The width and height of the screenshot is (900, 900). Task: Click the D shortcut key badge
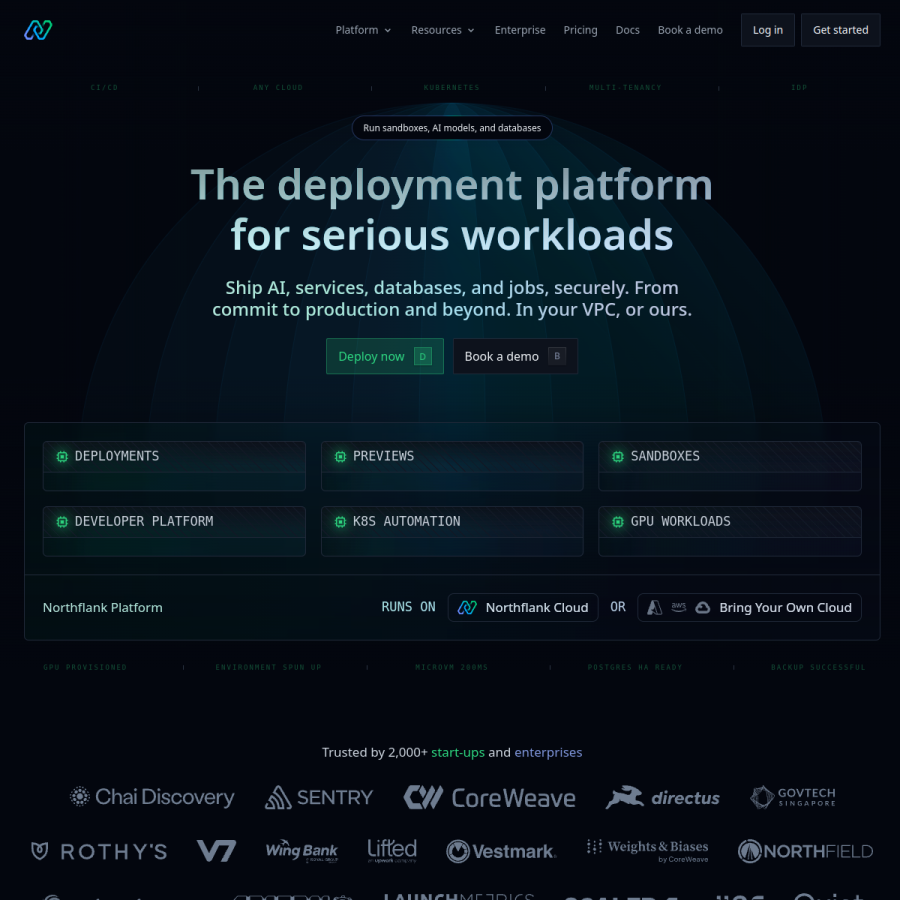(x=422, y=356)
